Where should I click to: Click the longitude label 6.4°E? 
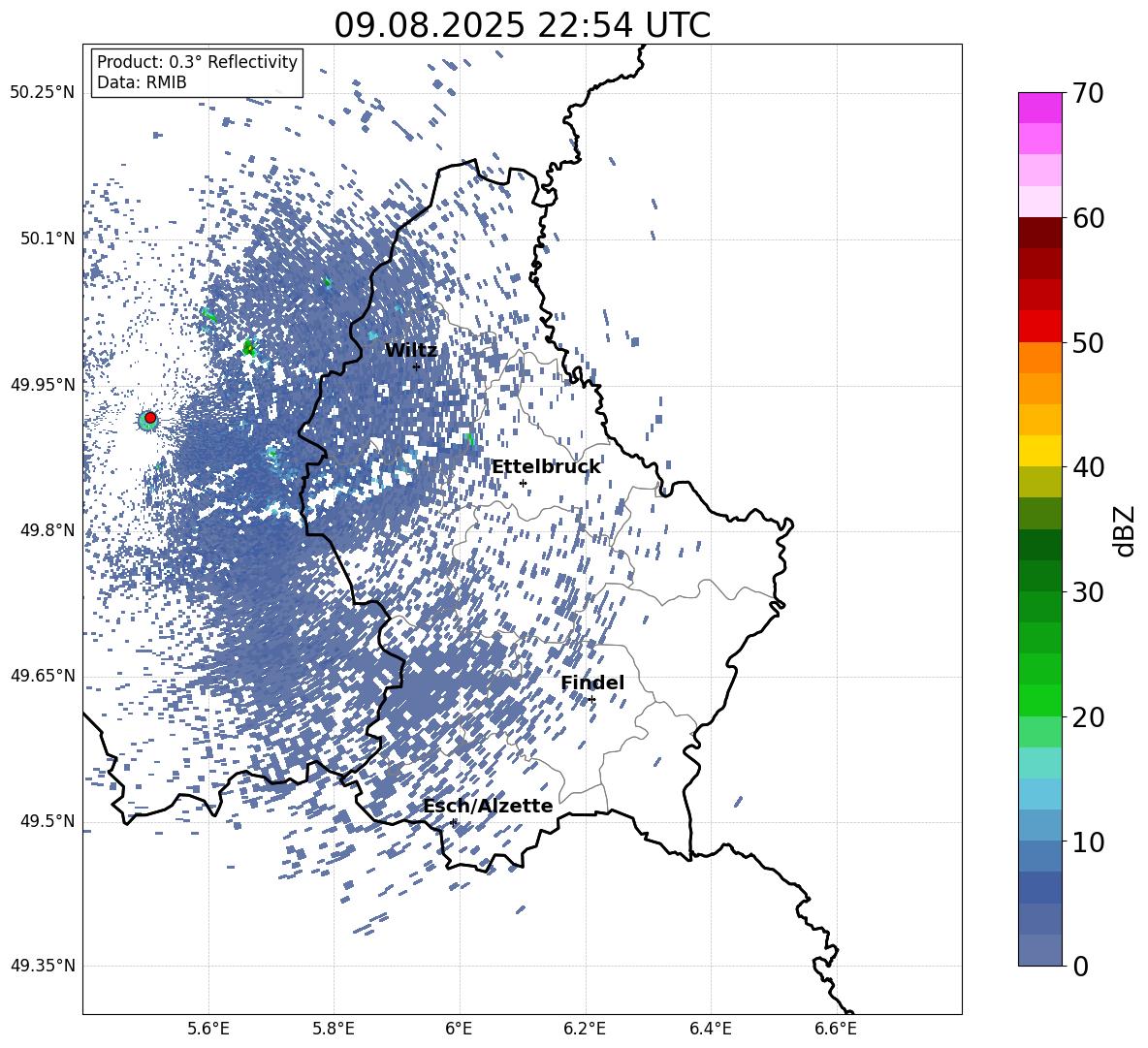point(710,1029)
